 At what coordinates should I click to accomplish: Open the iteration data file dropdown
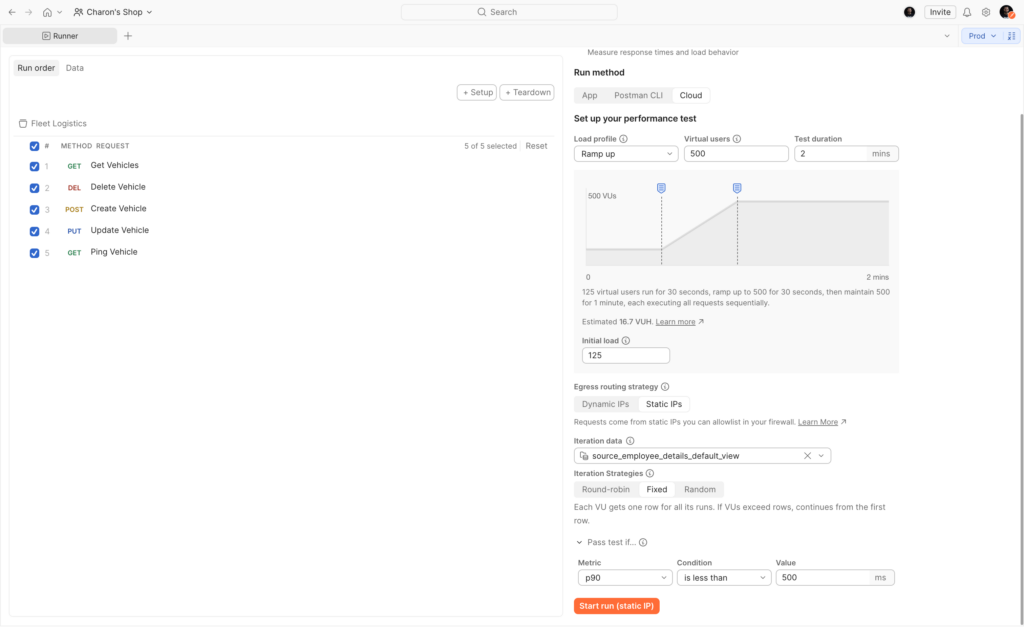coord(821,456)
